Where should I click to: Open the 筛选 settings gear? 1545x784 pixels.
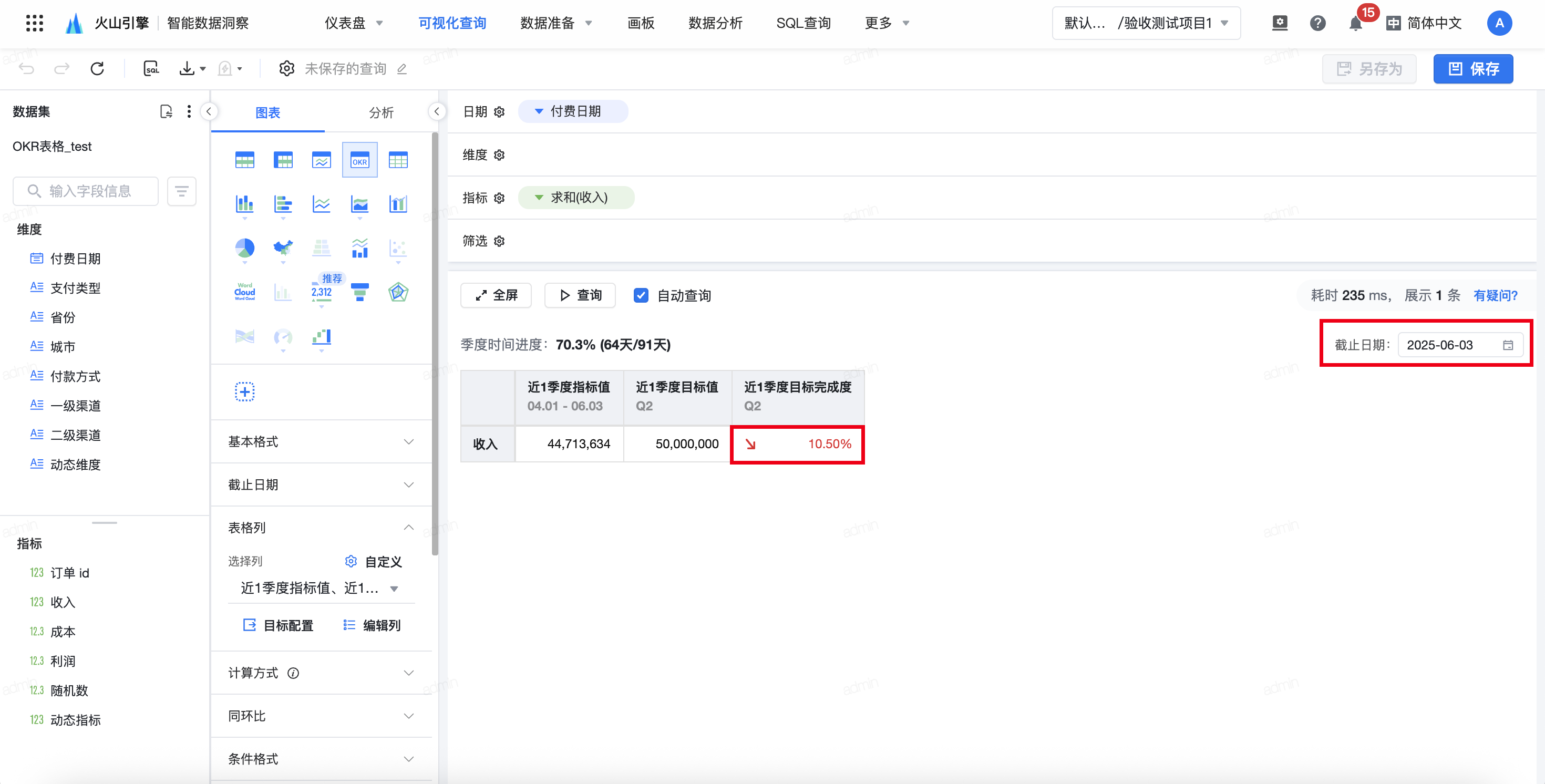(499, 241)
